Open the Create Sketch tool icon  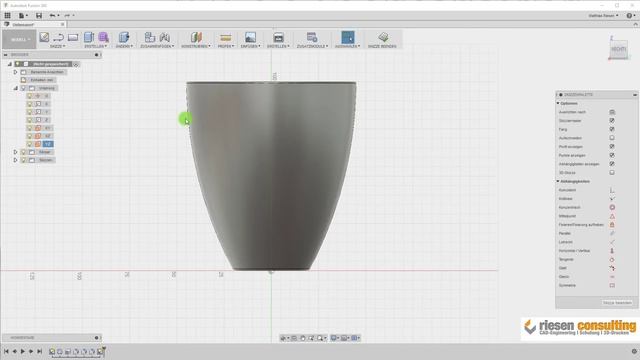click(44, 37)
